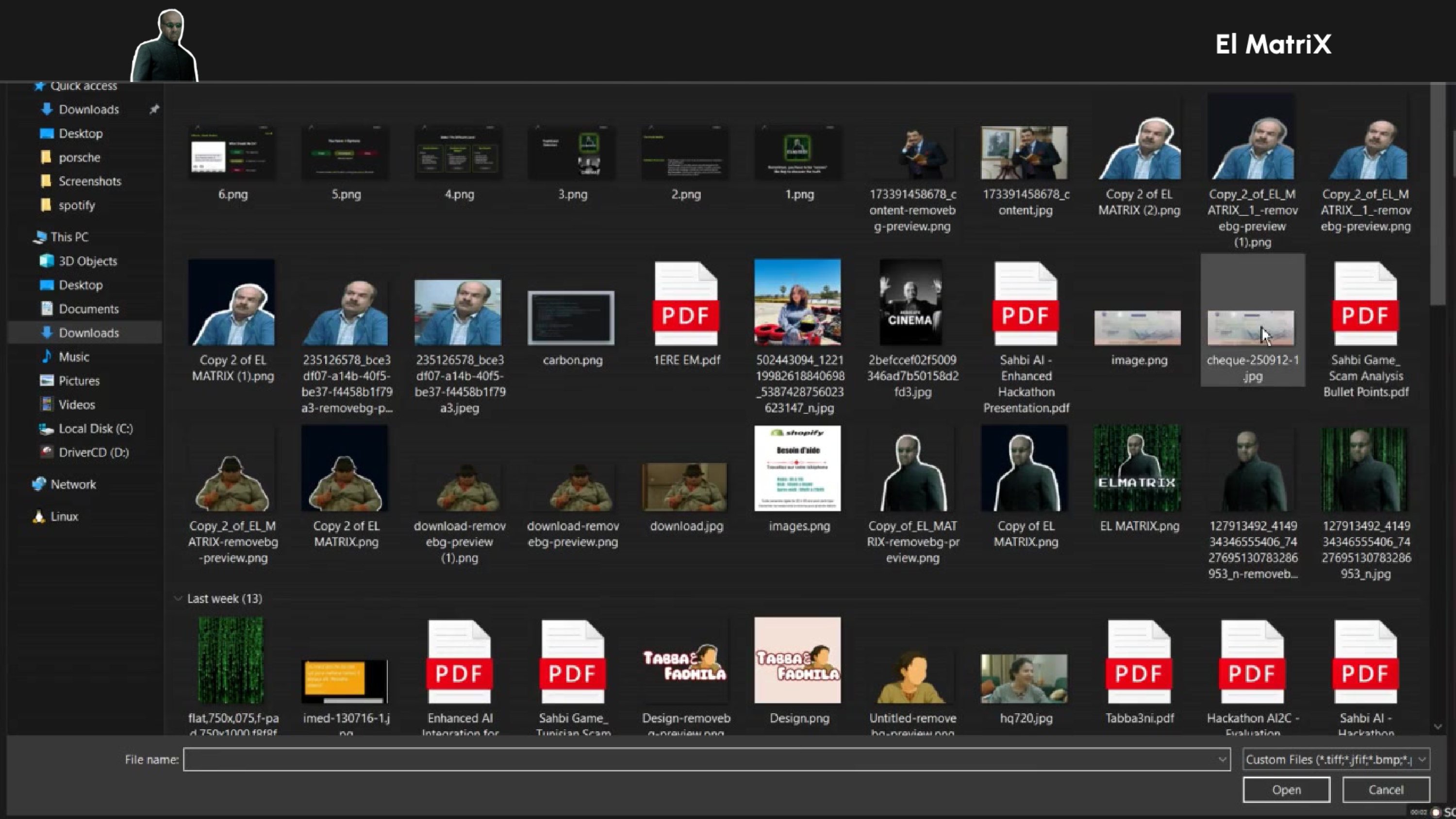Click pin icon next to Downloads

coord(154,109)
